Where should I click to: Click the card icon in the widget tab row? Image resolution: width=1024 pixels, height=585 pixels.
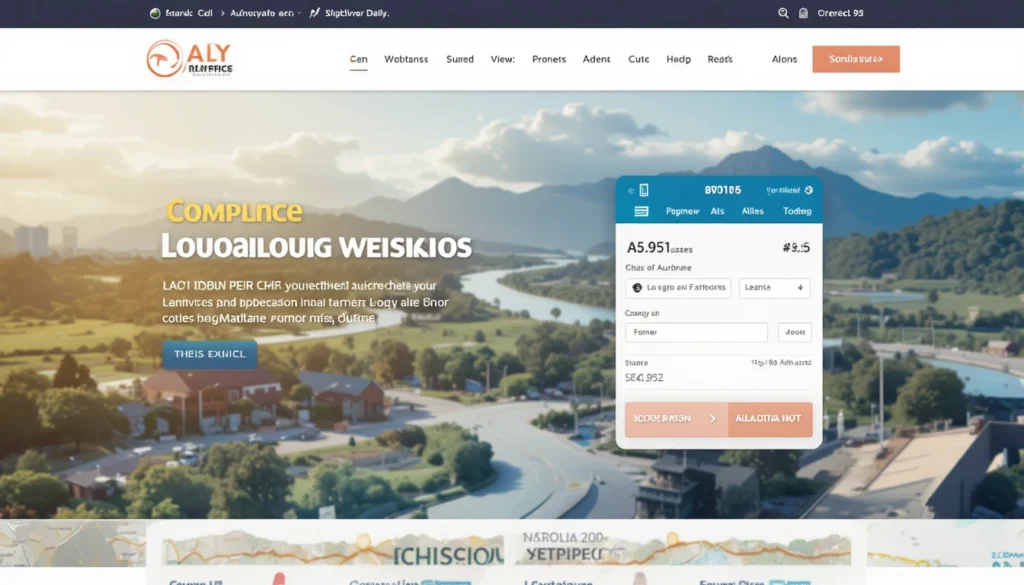(642, 211)
